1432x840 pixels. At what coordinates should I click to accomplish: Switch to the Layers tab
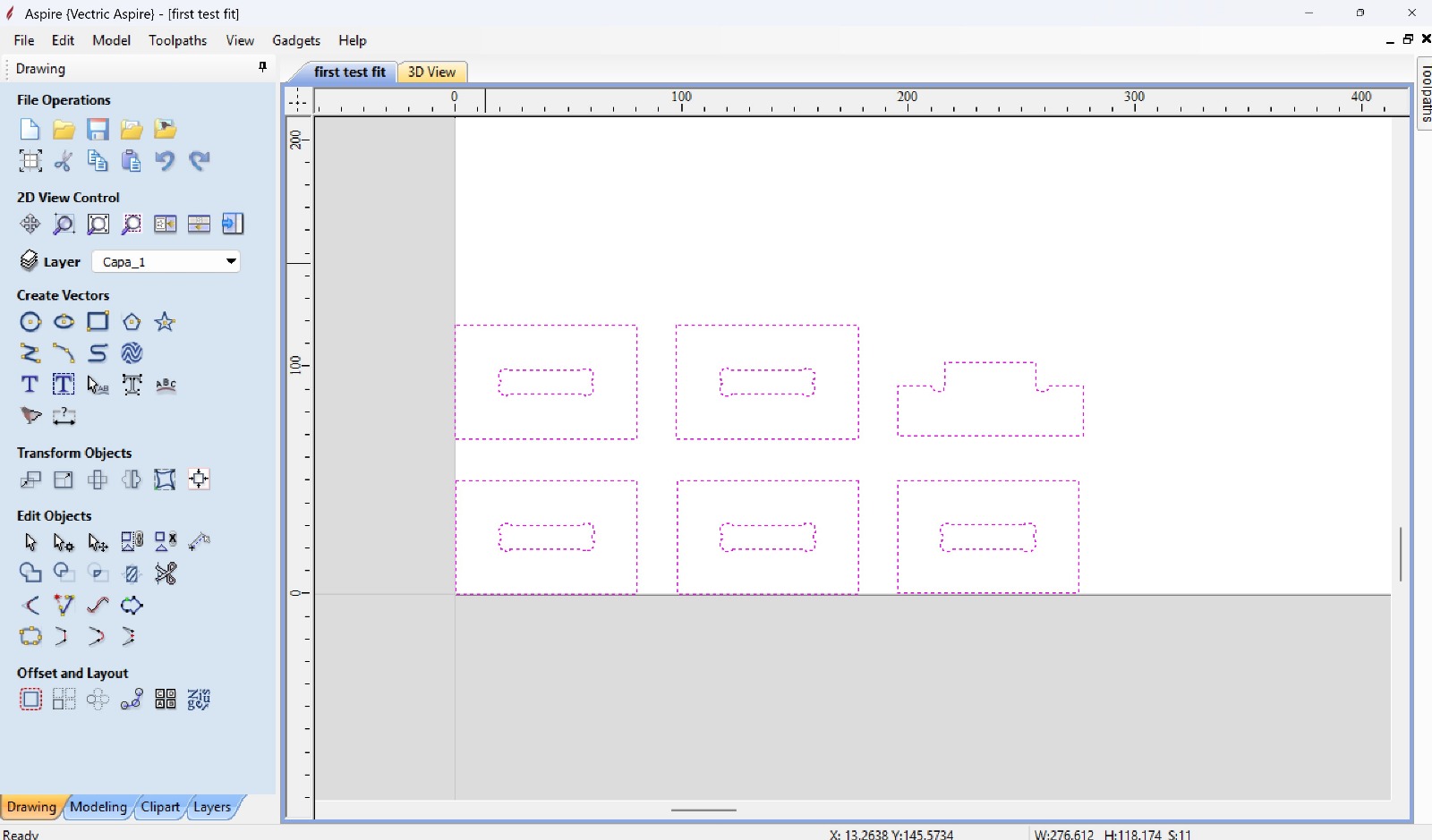(x=212, y=807)
